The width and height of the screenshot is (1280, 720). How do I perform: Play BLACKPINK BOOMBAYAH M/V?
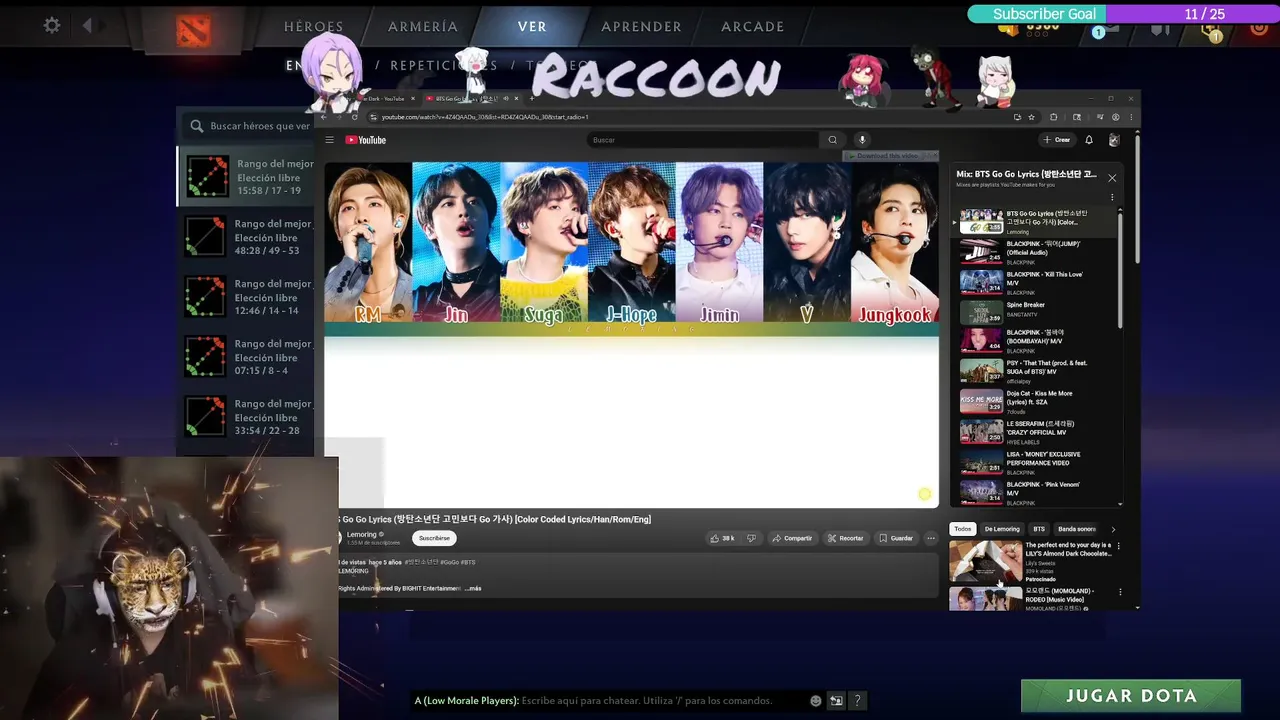coord(1036,342)
